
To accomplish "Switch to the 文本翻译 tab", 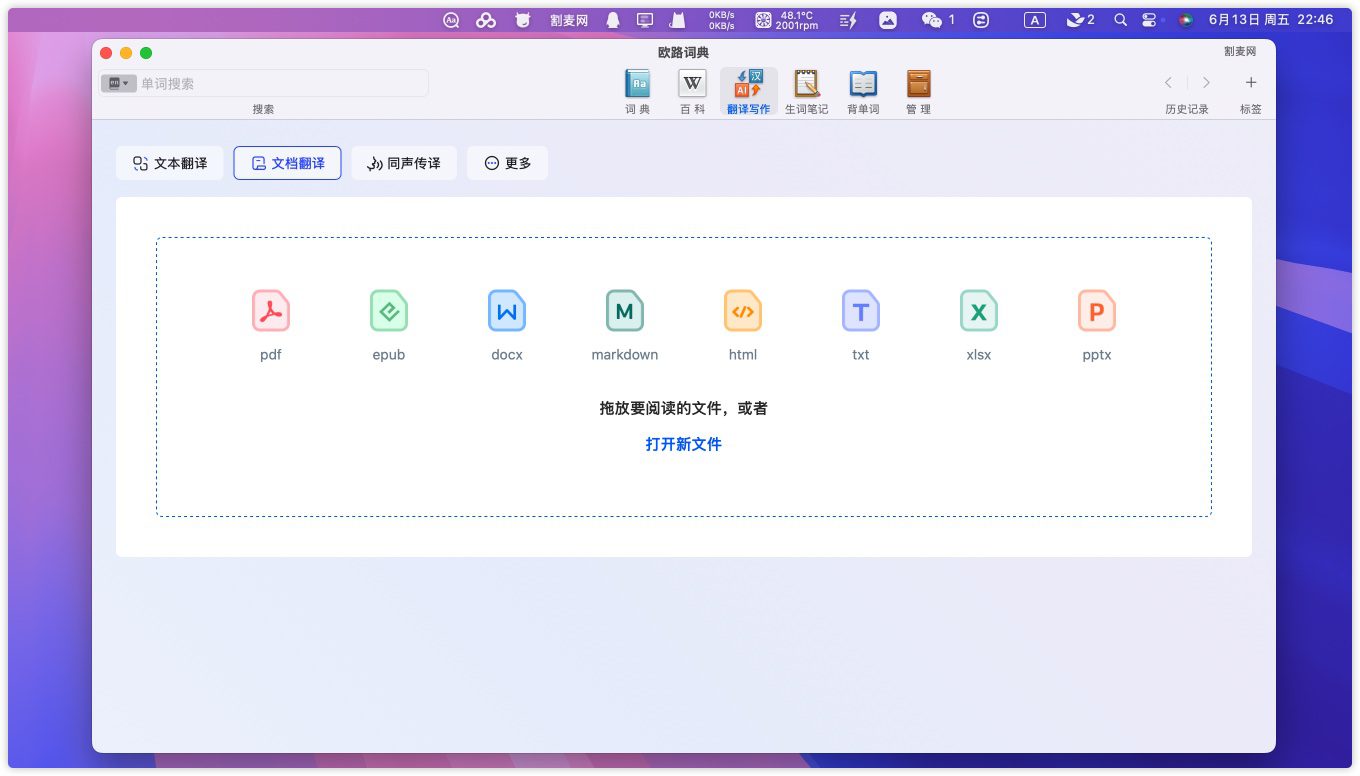I will (x=170, y=163).
